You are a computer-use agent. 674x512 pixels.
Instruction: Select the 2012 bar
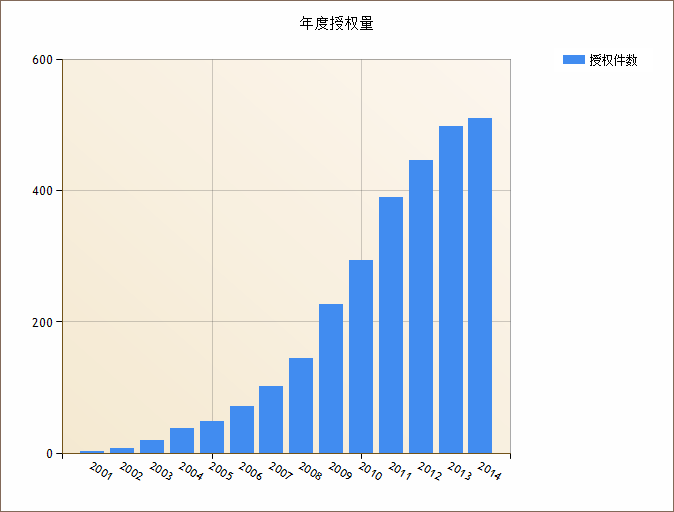421,307
